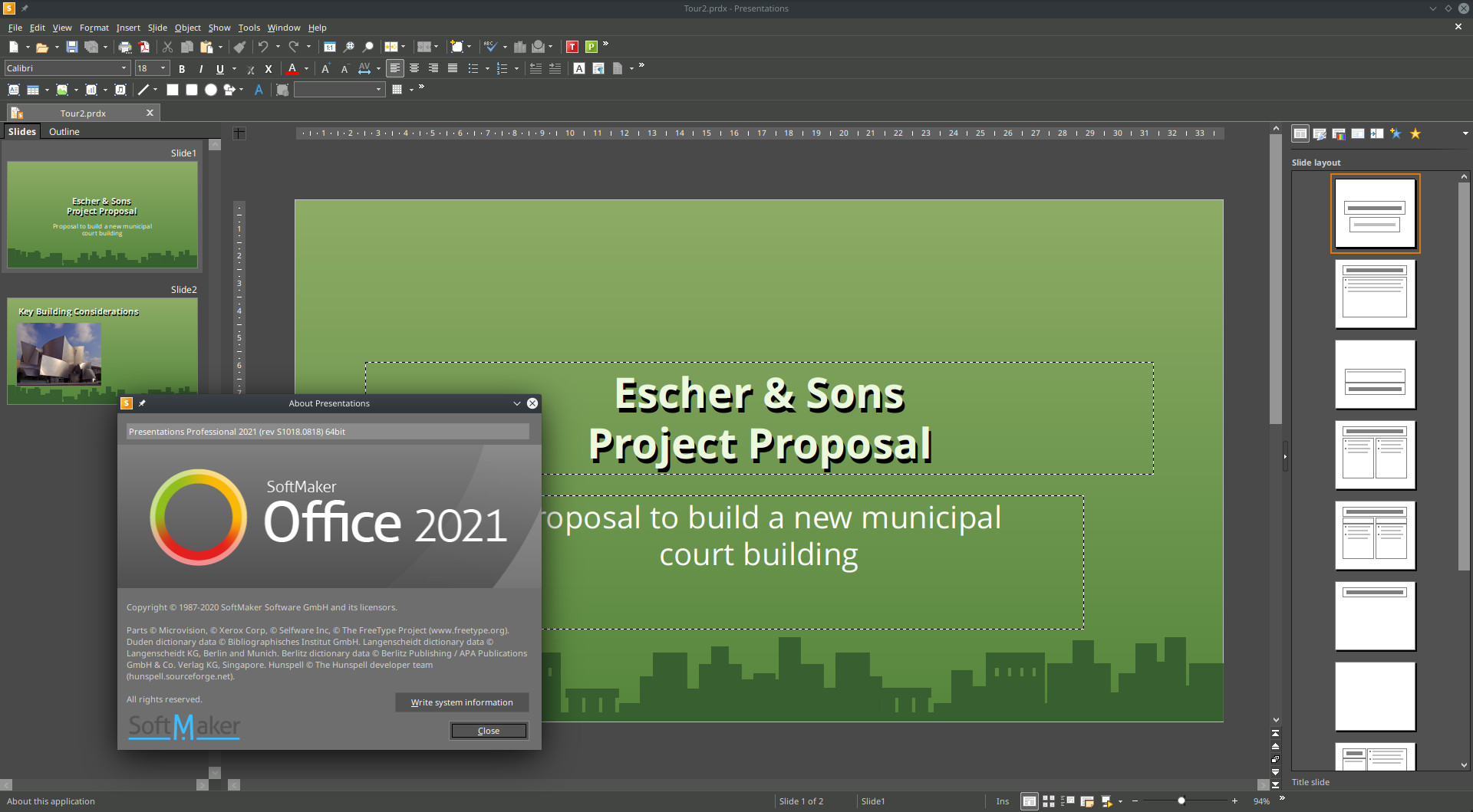The image size is (1473, 812).
Task: Click the zoom in plus button
Action: click(1234, 801)
